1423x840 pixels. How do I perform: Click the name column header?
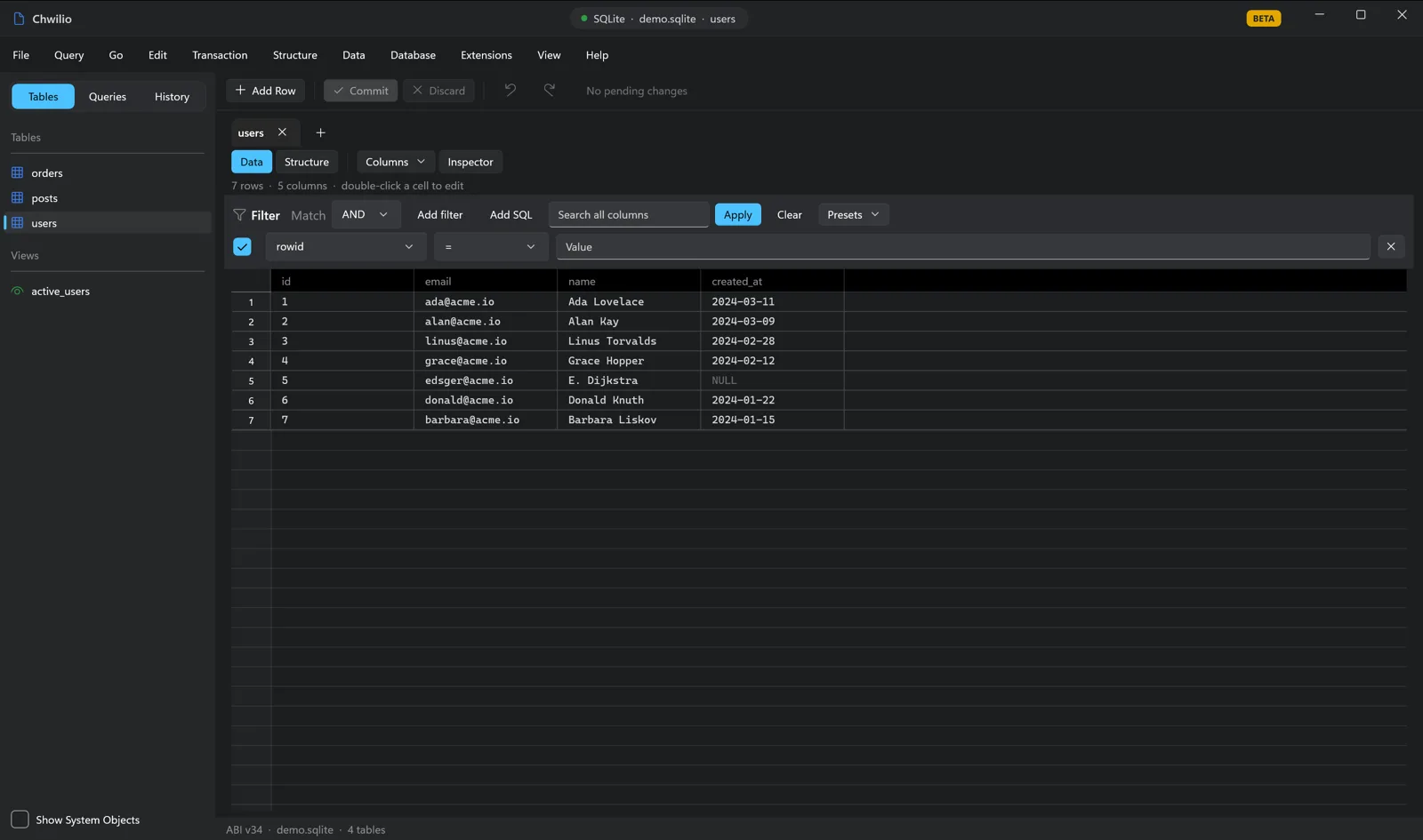[x=629, y=281]
